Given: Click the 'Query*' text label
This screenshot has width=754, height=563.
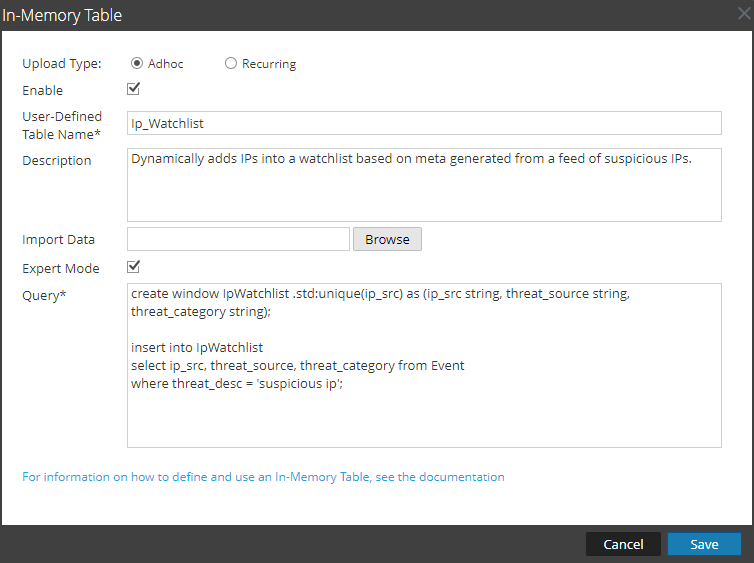Looking at the screenshot, I should [x=43, y=295].
